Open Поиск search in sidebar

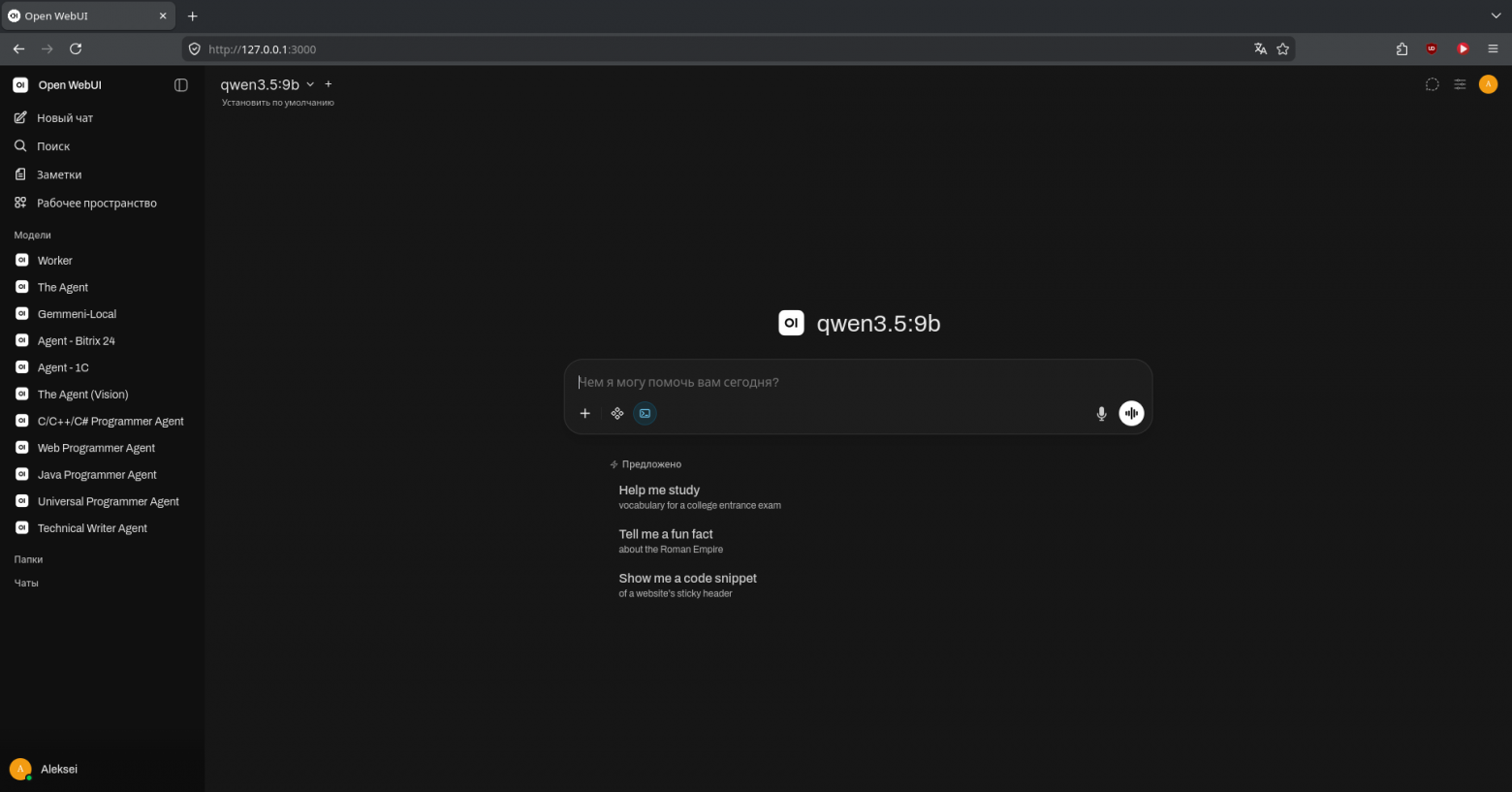[102, 146]
